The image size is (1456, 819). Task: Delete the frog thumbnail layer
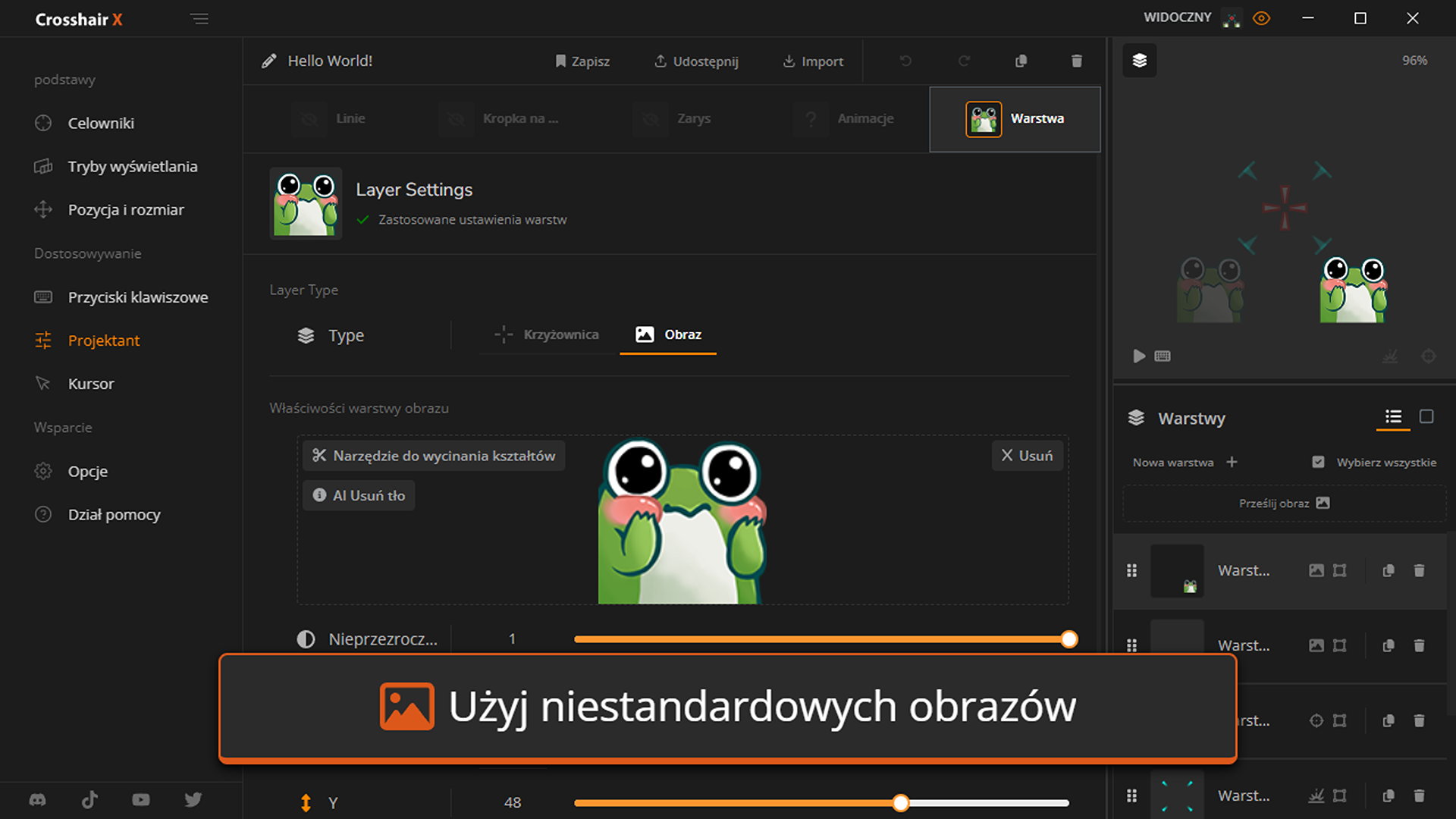click(1420, 570)
